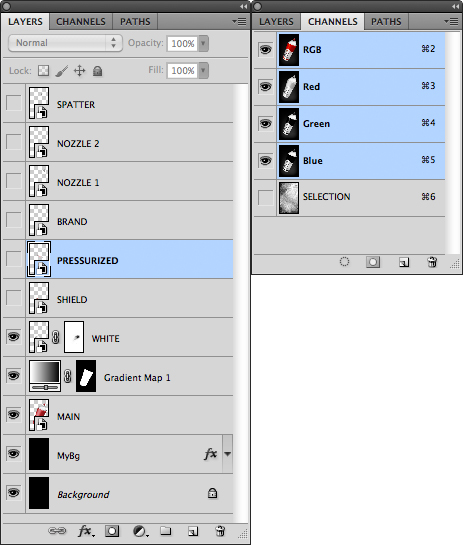Hide the MyBg layer eye icon
Image resolution: width=463 pixels, height=545 pixels.
(14, 454)
